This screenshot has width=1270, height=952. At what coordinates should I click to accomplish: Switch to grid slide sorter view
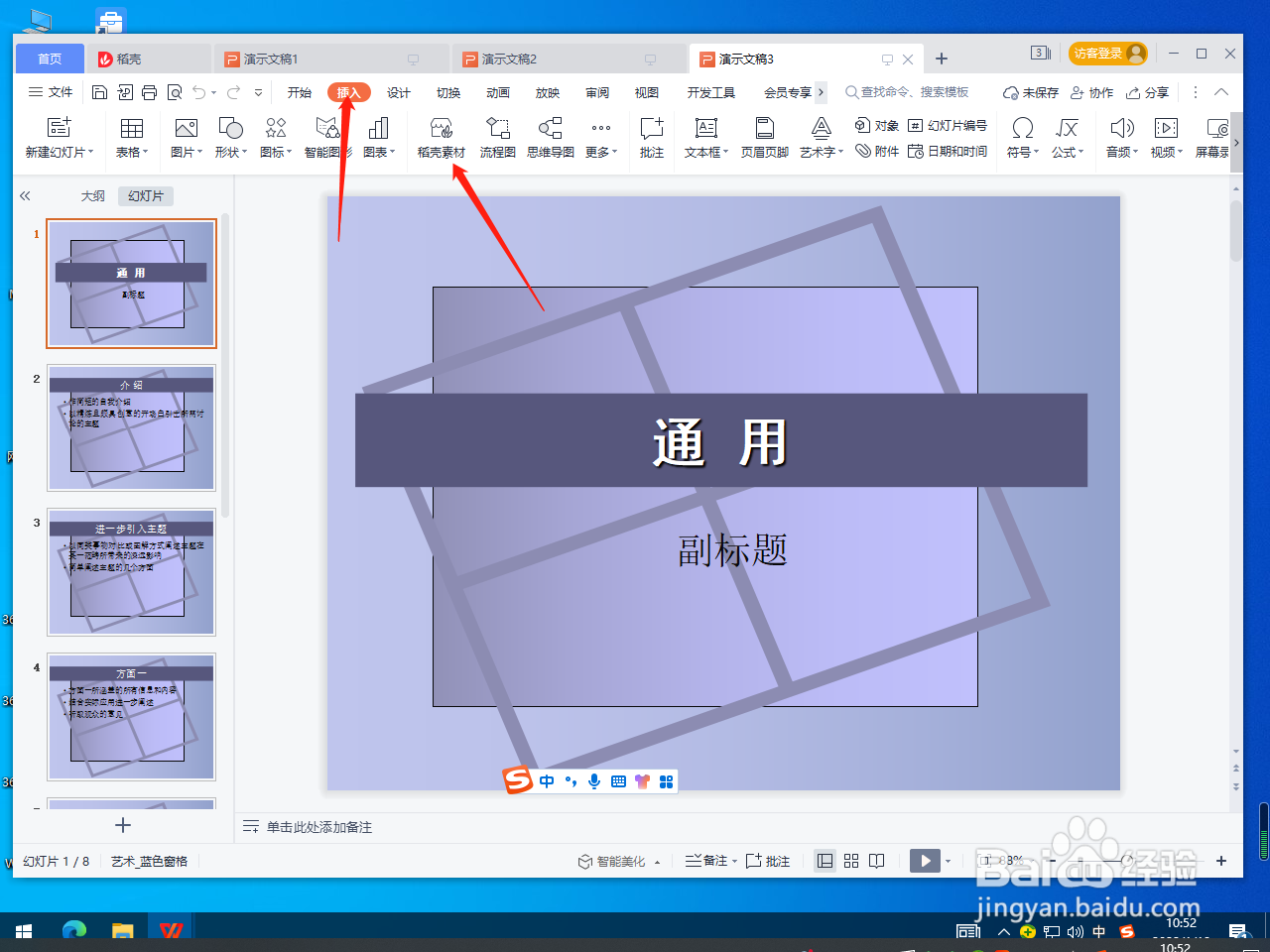coord(850,861)
